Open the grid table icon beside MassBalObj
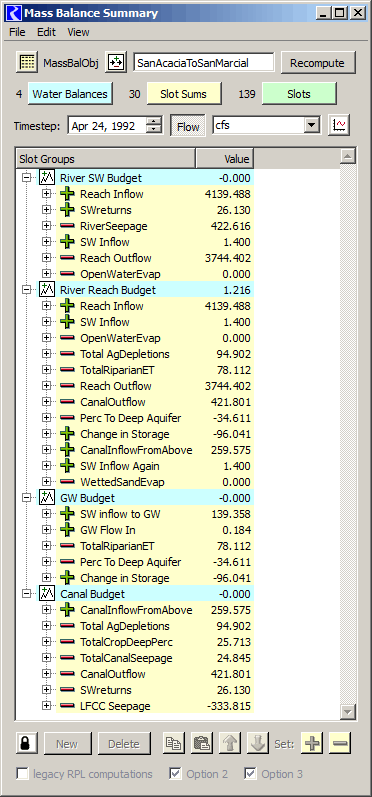This screenshot has height=797, width=372. click(27, 63)
